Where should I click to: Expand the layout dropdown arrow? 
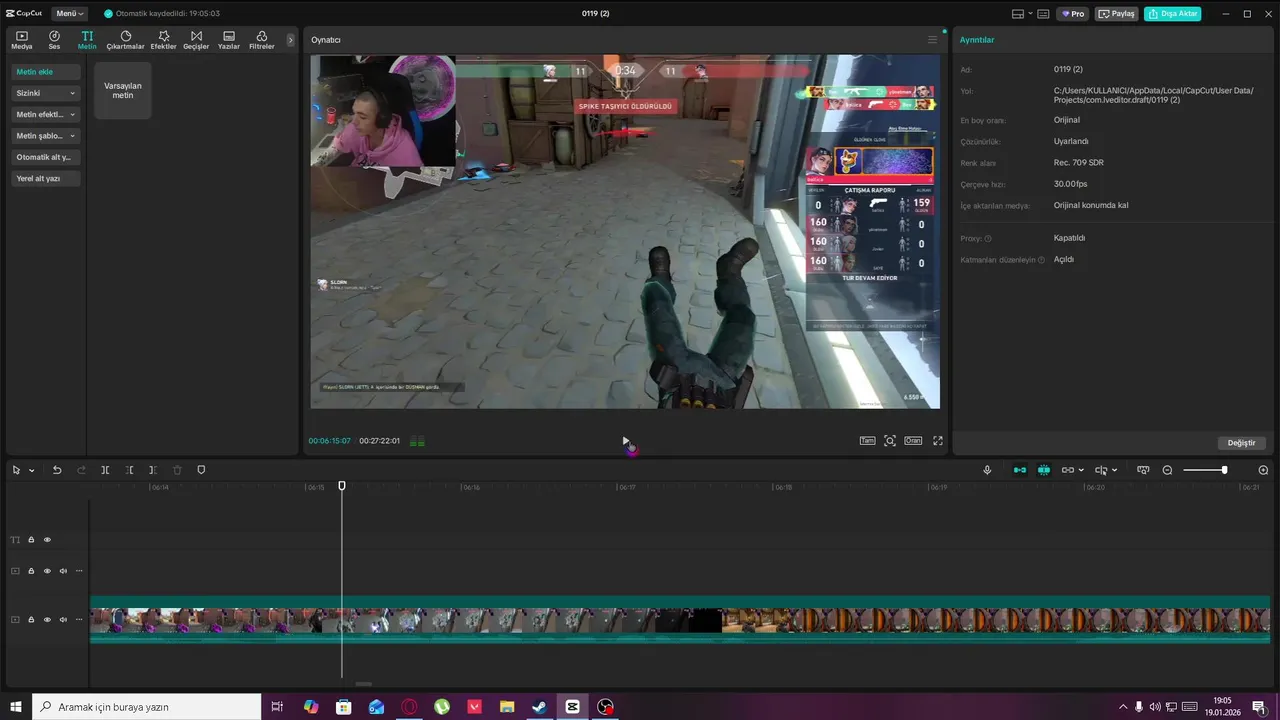(x=1030, y=14)
